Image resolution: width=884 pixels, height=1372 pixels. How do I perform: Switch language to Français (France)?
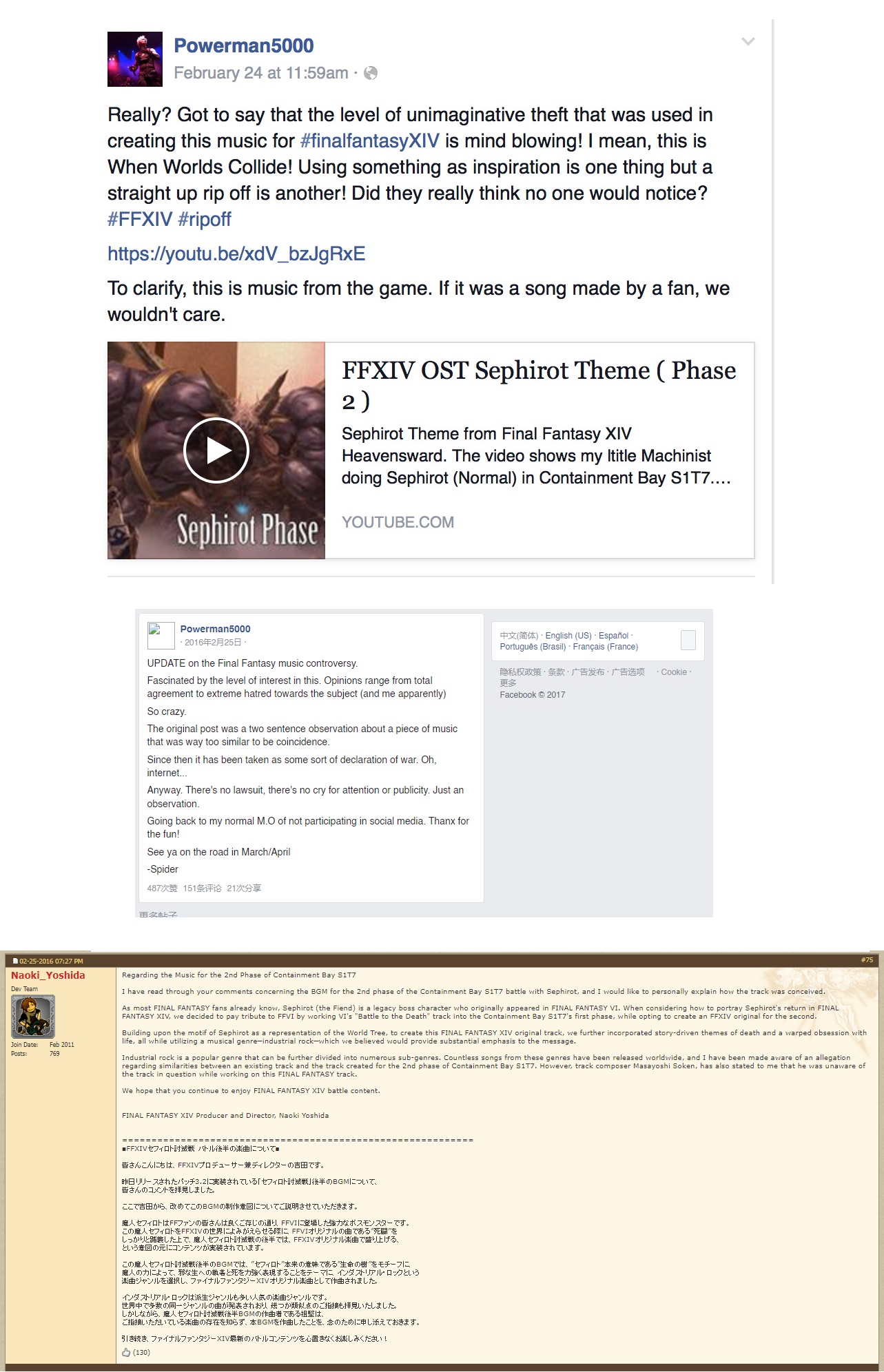tap(606, 647)
